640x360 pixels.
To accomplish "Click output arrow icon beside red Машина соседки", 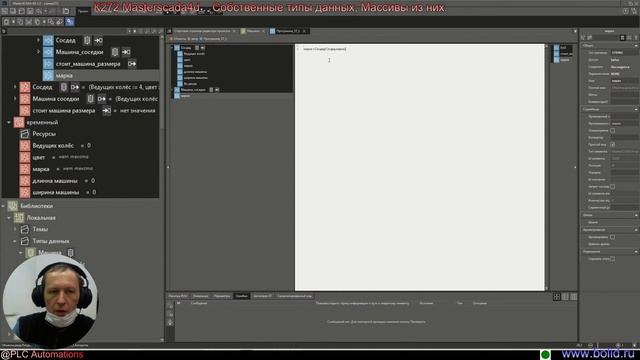I will tap(102, 99).
